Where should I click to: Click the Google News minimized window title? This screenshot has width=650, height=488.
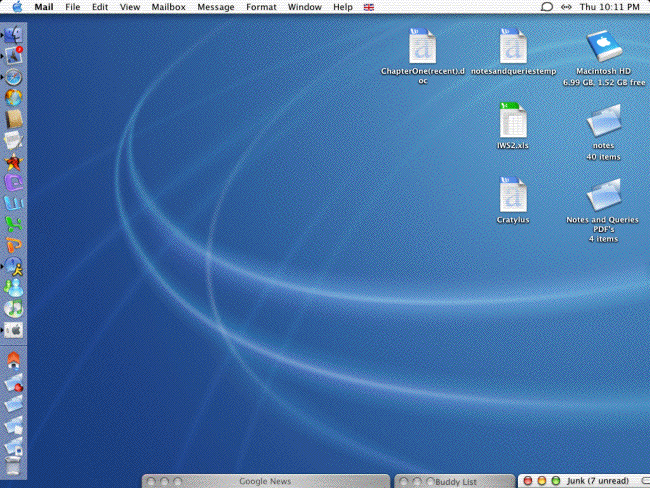[x=265, y=481]
